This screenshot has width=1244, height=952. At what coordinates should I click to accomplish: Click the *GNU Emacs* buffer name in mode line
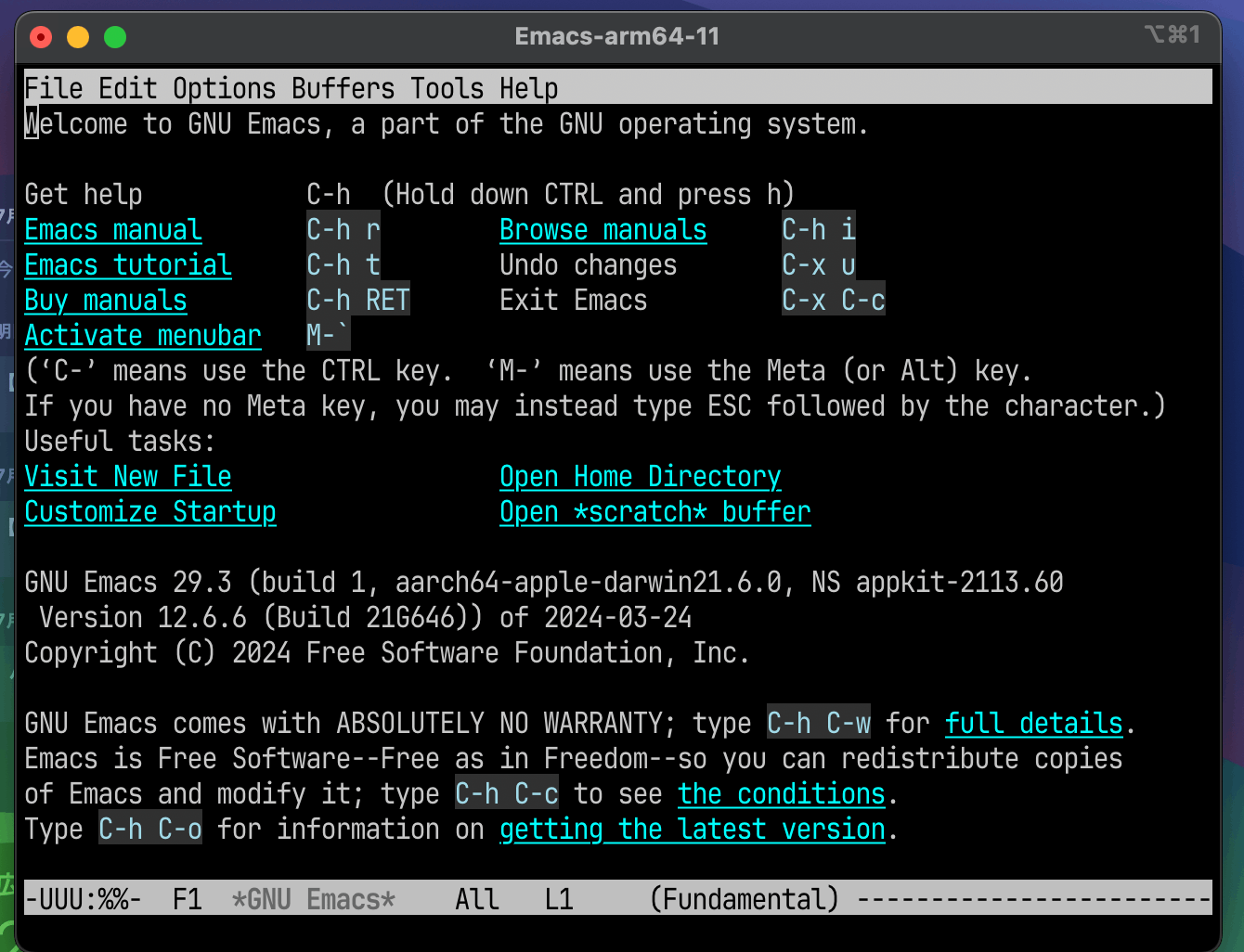[314, 899]
